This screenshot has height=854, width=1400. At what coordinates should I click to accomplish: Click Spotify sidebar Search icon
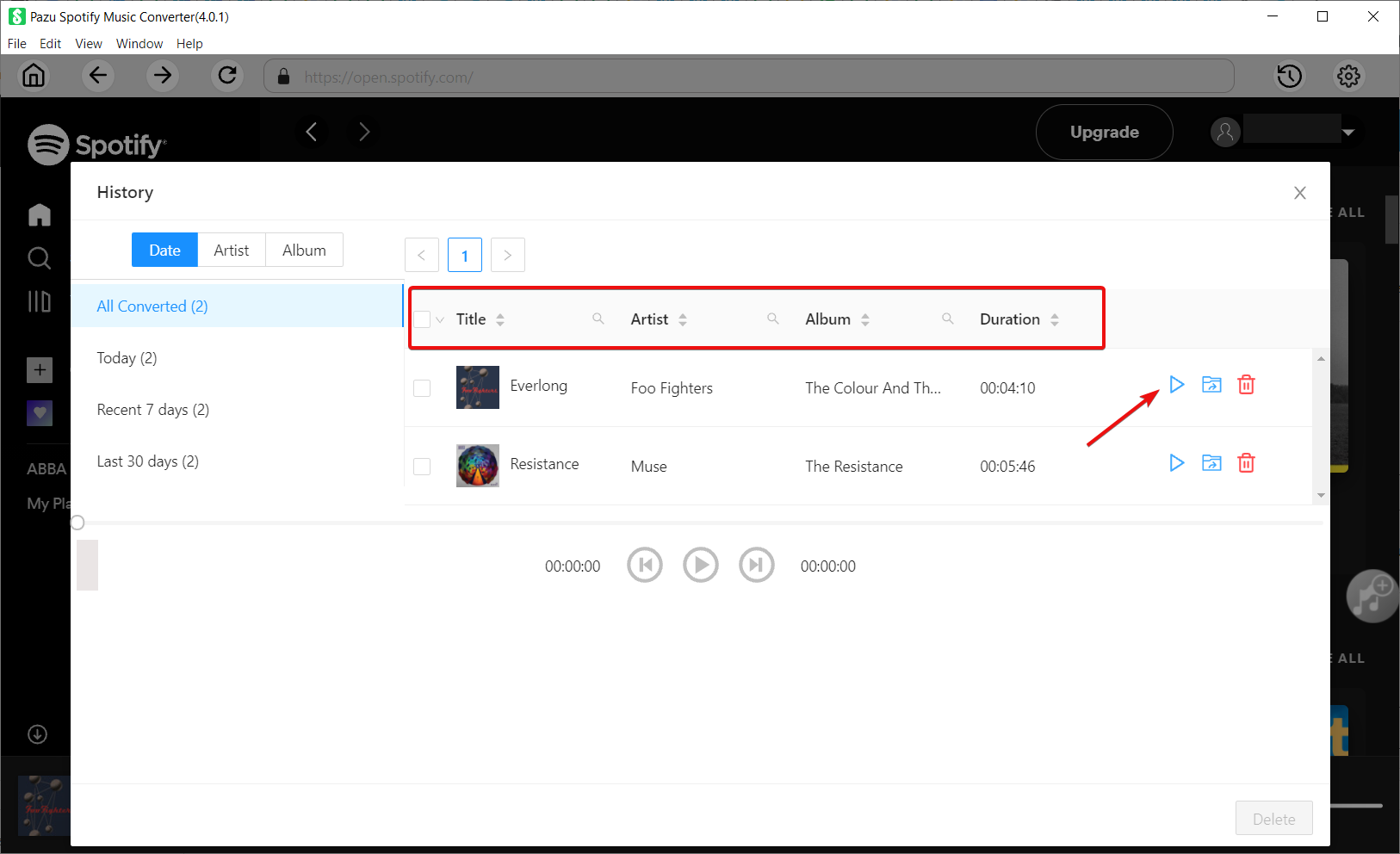[40, 258]
